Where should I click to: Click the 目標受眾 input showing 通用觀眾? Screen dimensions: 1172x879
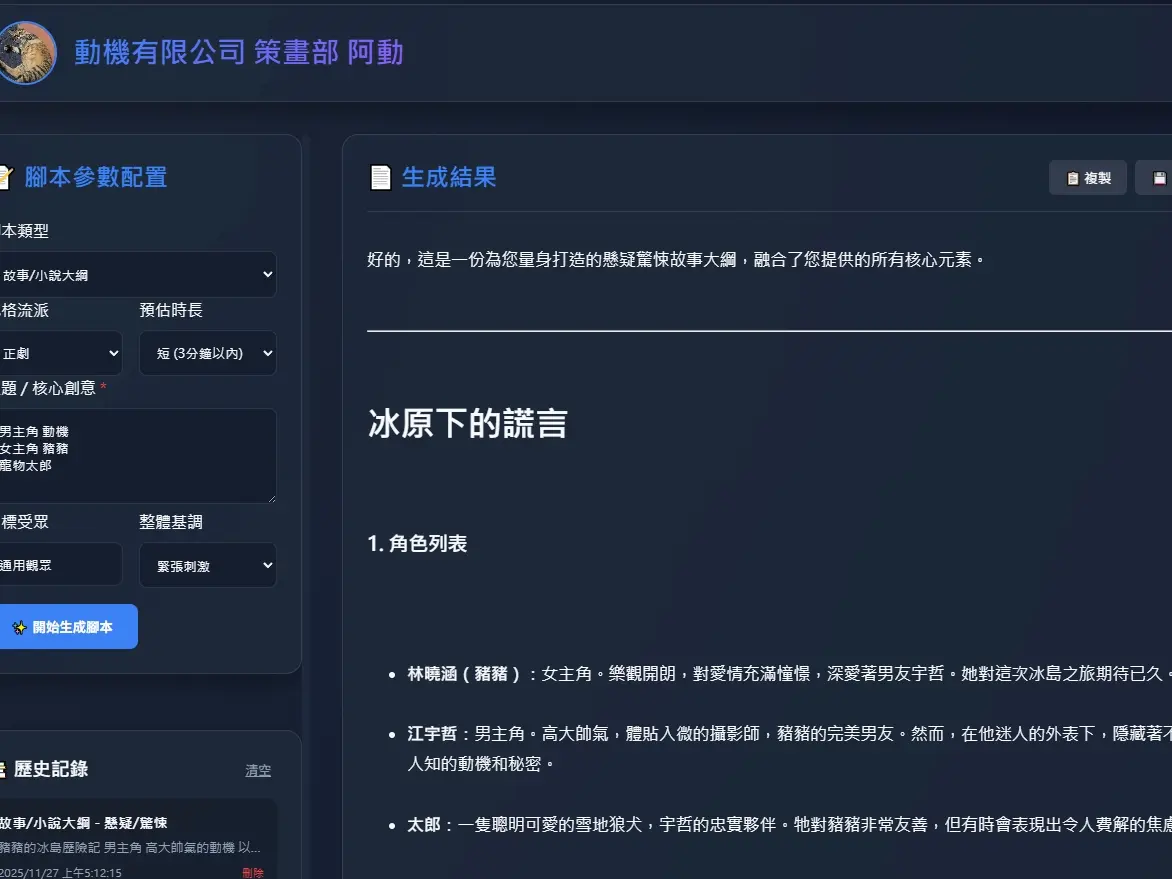coord(60,564)
